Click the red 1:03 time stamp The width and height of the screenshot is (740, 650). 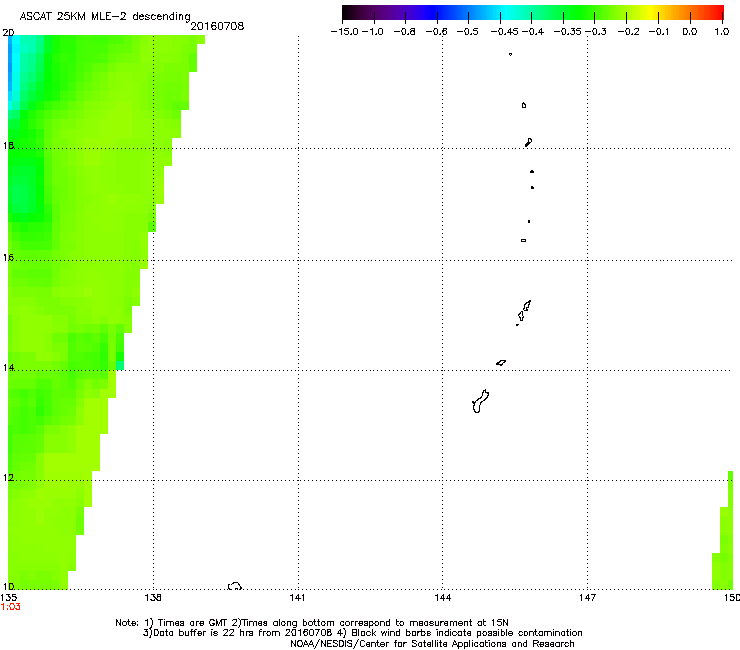pos(11,607)
